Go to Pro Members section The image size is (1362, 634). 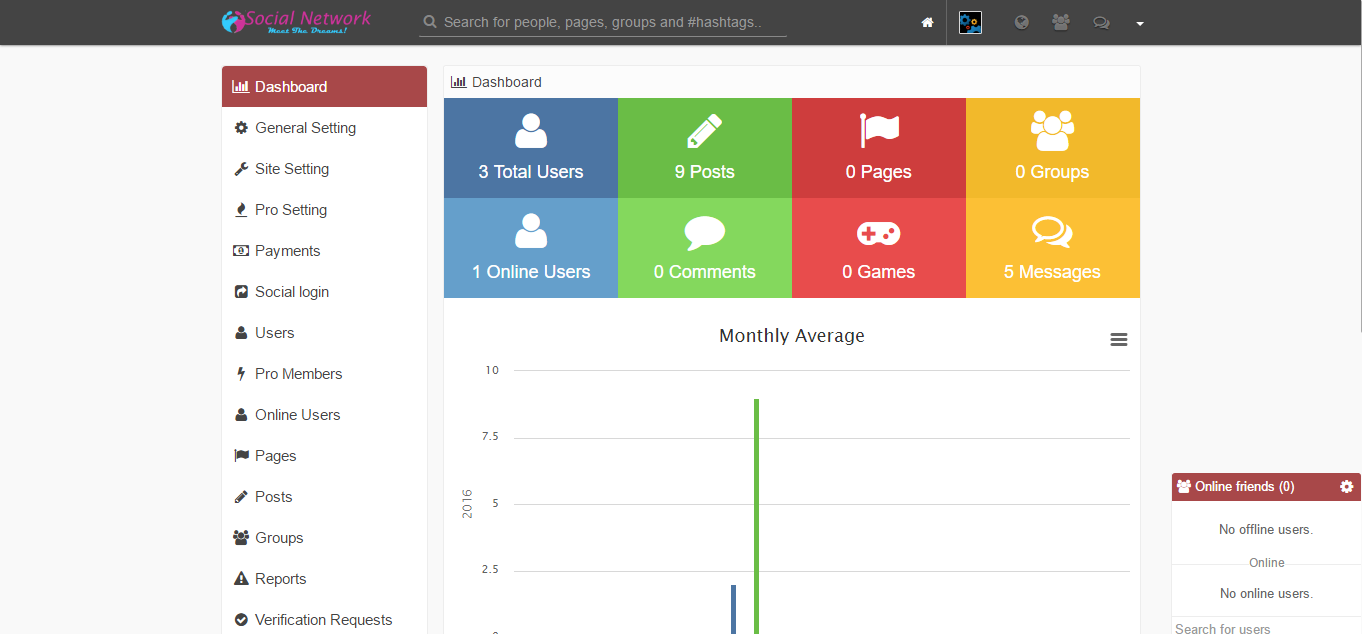click(x=298, y=374)
